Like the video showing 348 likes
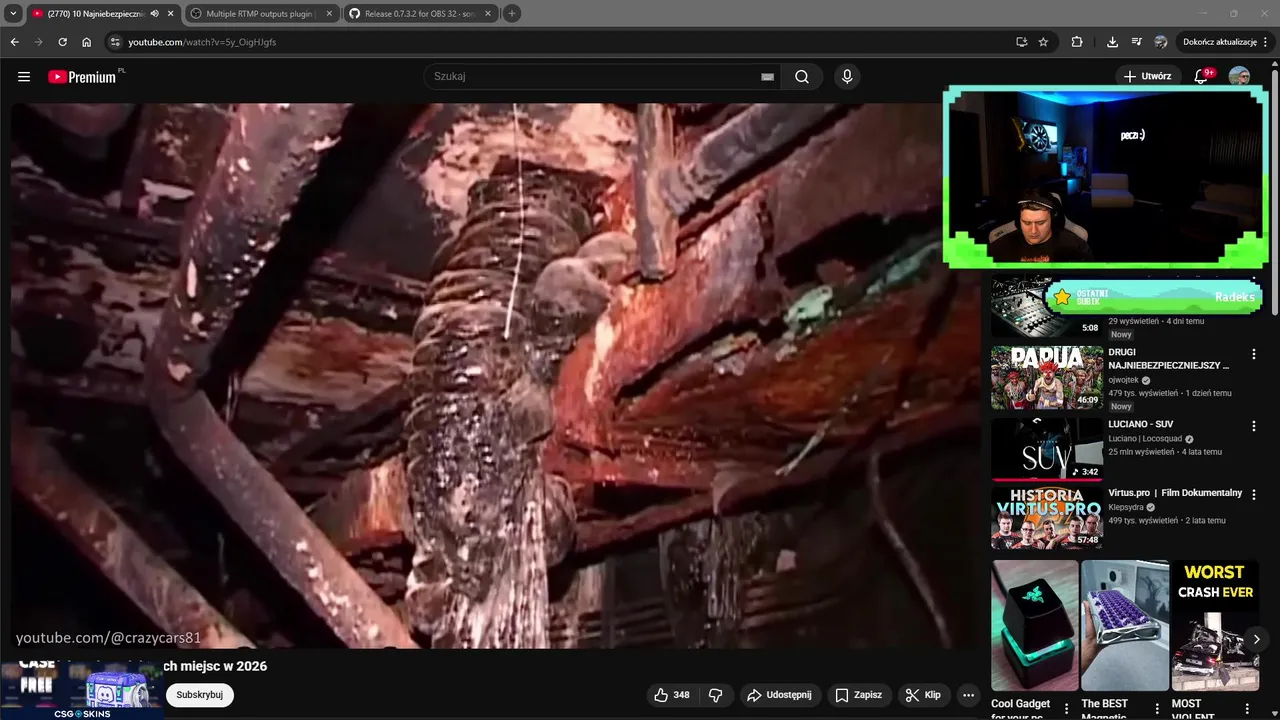1280x720 pixels. pos(672,695)
